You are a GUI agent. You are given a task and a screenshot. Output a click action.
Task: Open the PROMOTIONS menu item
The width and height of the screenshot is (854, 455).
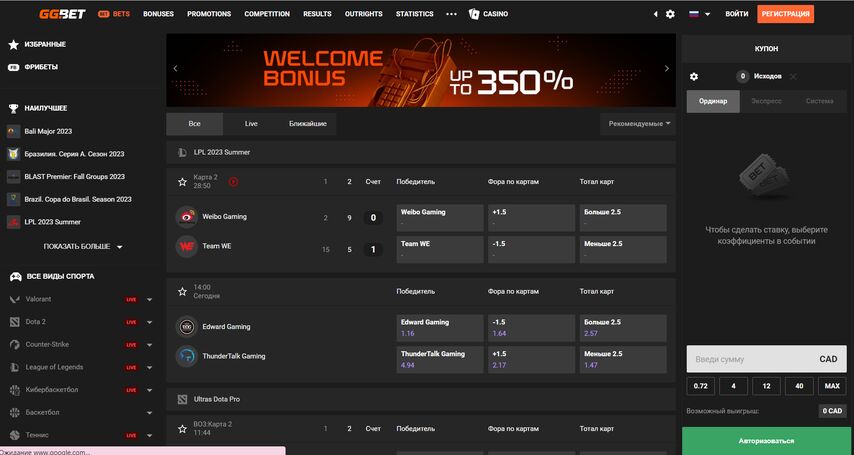click(x=209, y=14)
